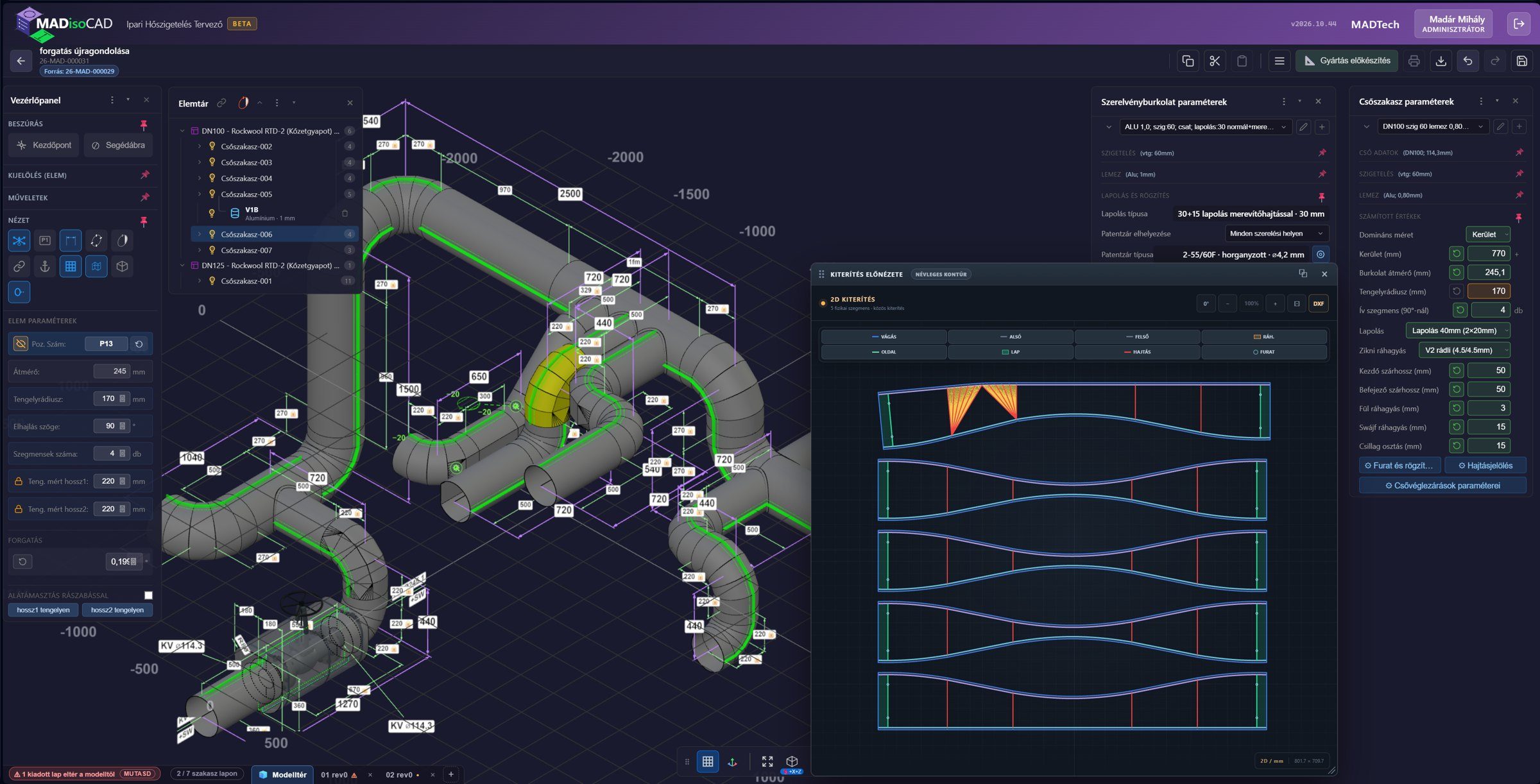The image size is (1540, 784).
Task: Expand the Csőszakasz-007 tree item
Action: pyautogui.click(x=200, y=250)
